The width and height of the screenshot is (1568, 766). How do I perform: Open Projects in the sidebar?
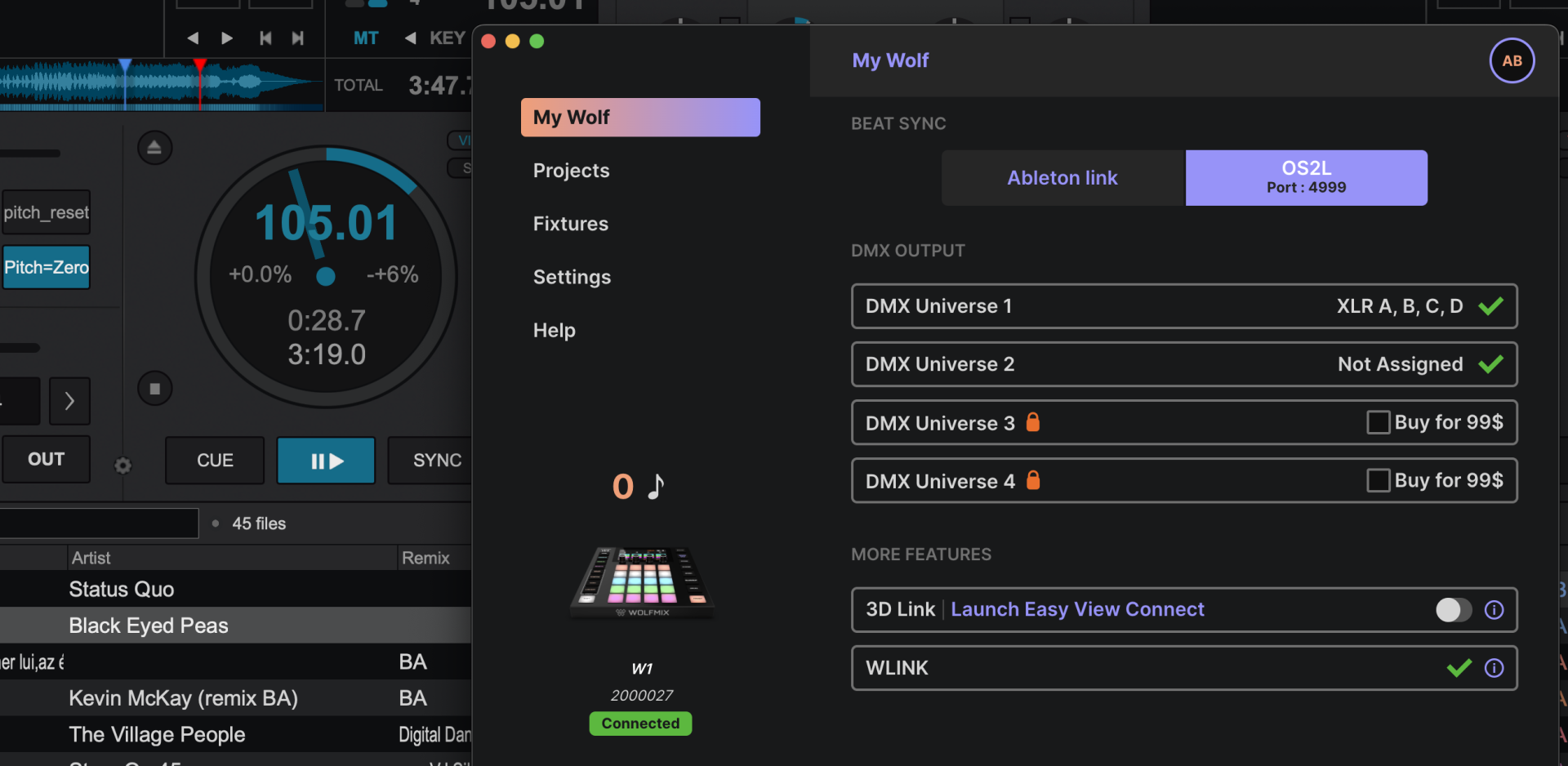click(571, 171)
